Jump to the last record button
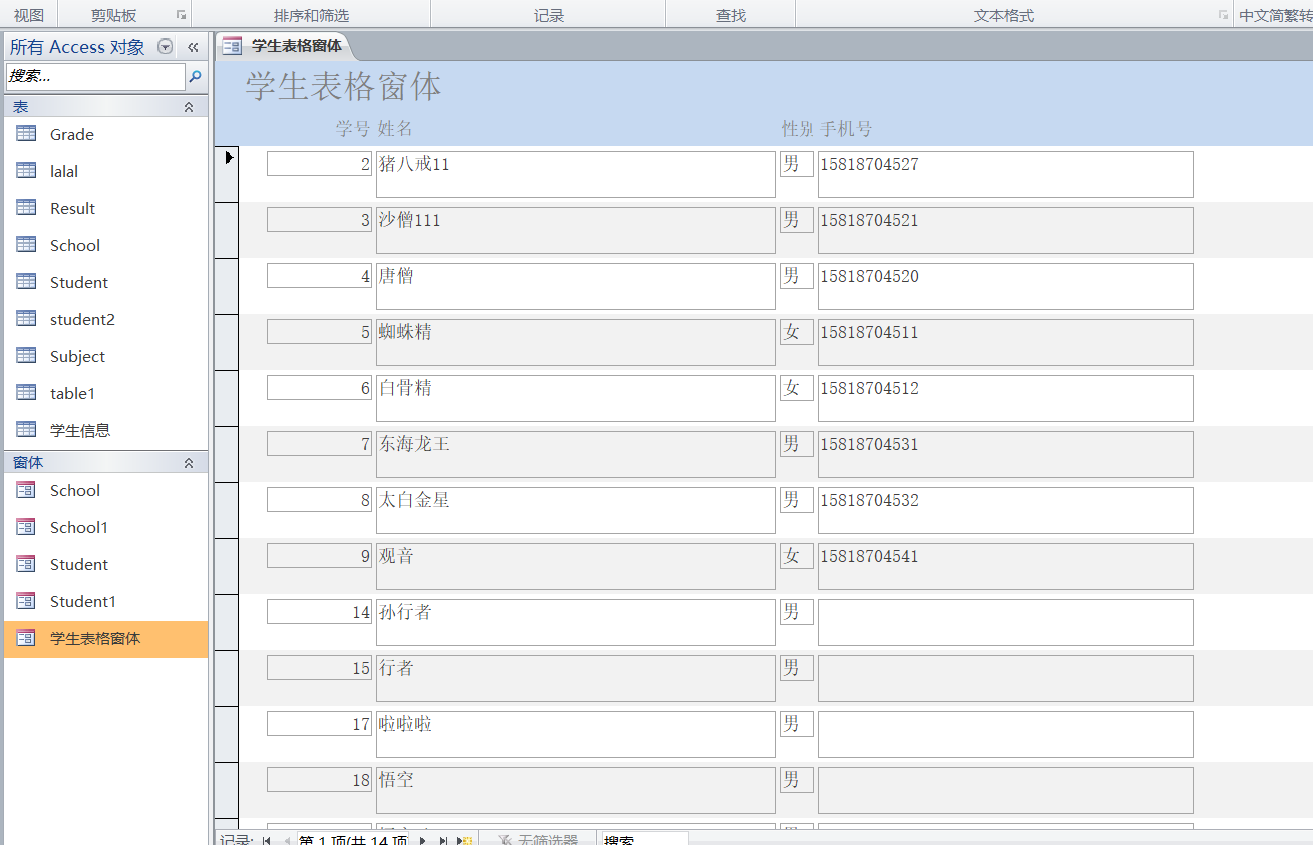The height and width of the screenshot is (845, 1313). click(x=443, y=841)
